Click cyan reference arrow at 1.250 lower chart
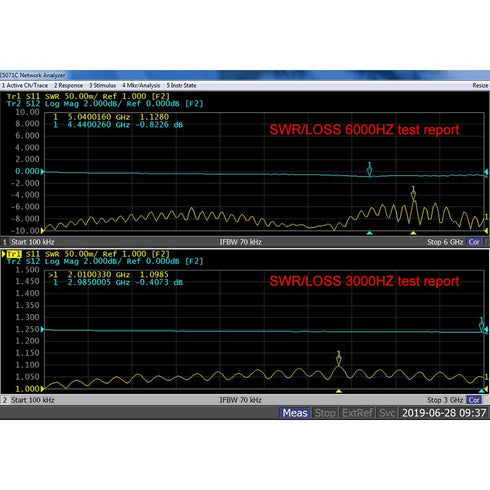The image size is (490, 490). pyautogui.click(x=42, y=329)
